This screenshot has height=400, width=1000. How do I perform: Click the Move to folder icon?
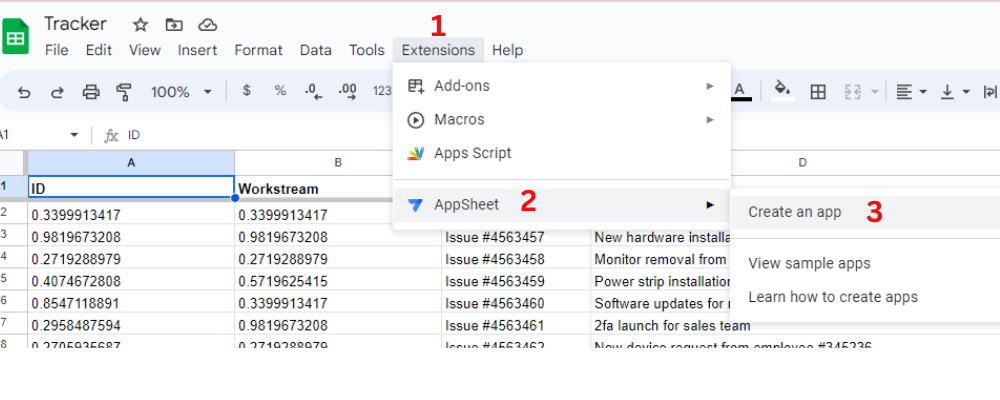(x=173, y=25)
